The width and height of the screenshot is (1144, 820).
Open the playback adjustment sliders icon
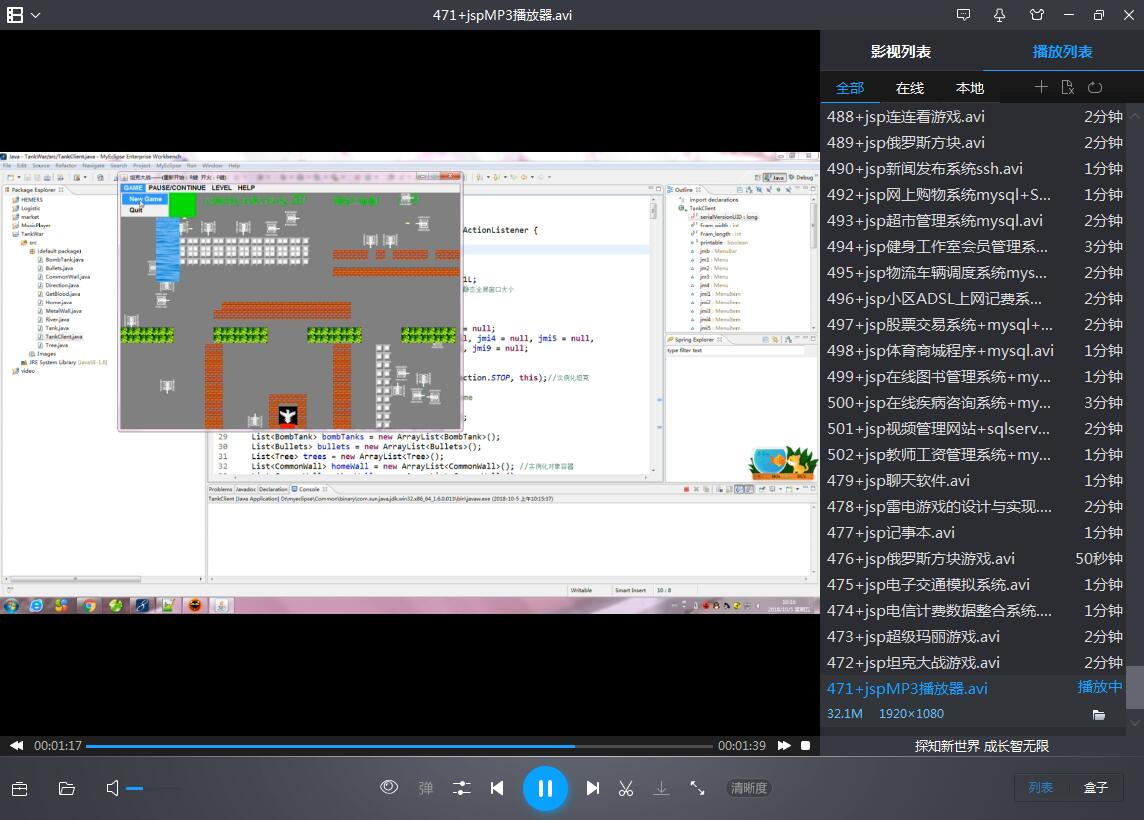(x=462, y=788)
